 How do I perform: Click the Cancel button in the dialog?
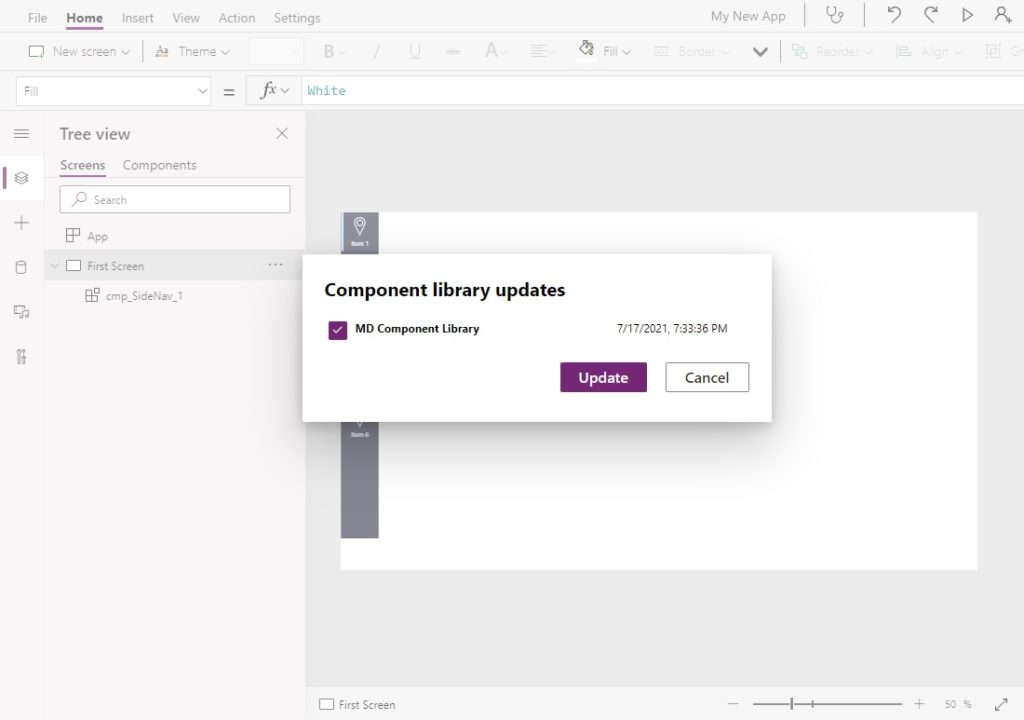coord(707,377)
